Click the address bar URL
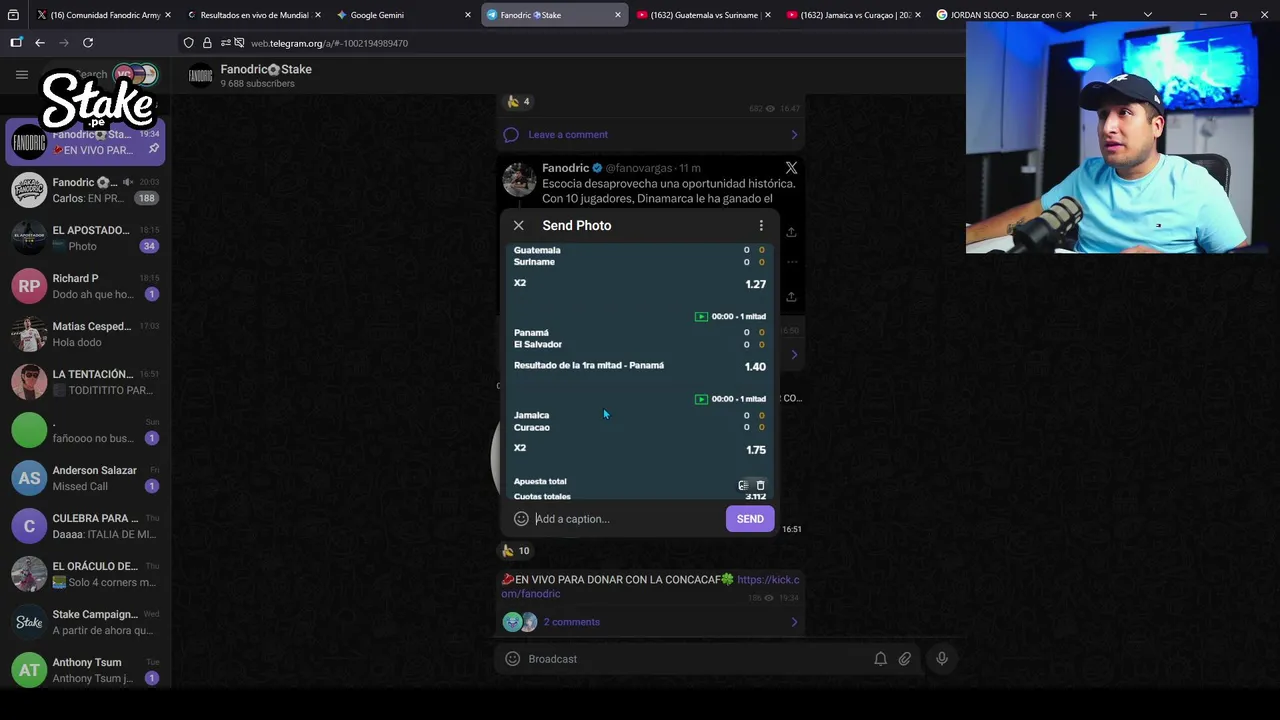Image resolution: width=1280 pixels, height=720 pixels. tap(329, 44)
